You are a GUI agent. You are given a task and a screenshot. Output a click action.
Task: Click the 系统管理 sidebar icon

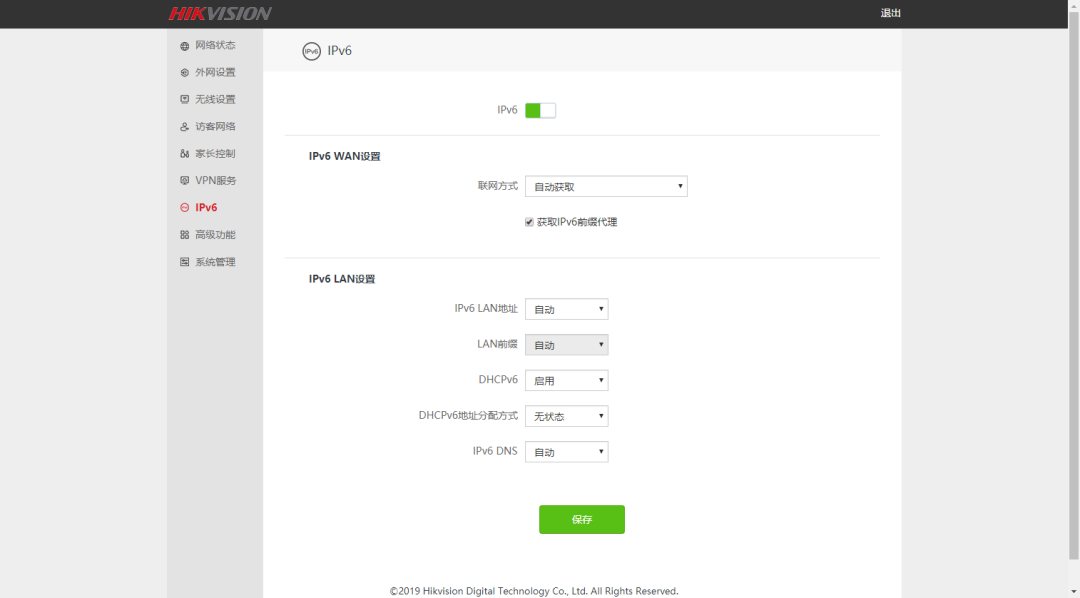point(184,262)
